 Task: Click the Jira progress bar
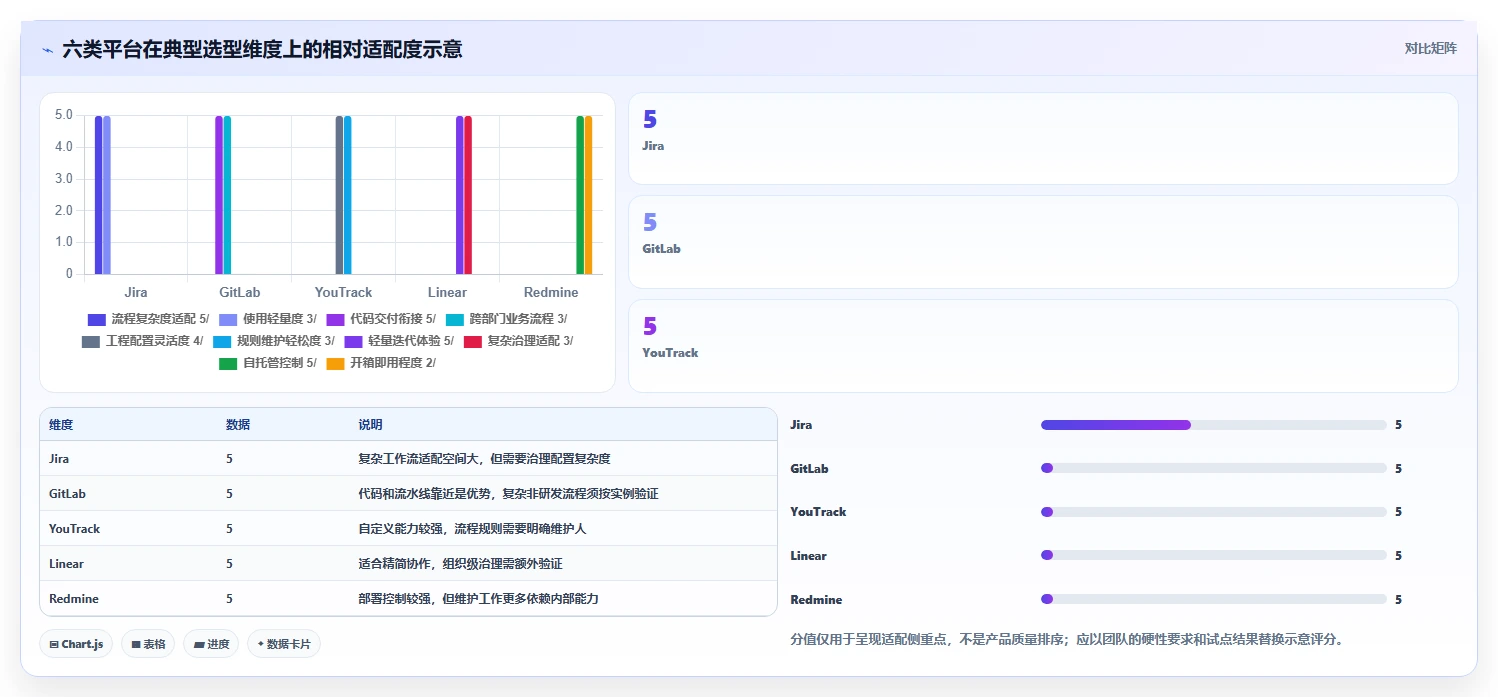(1213, 425)
